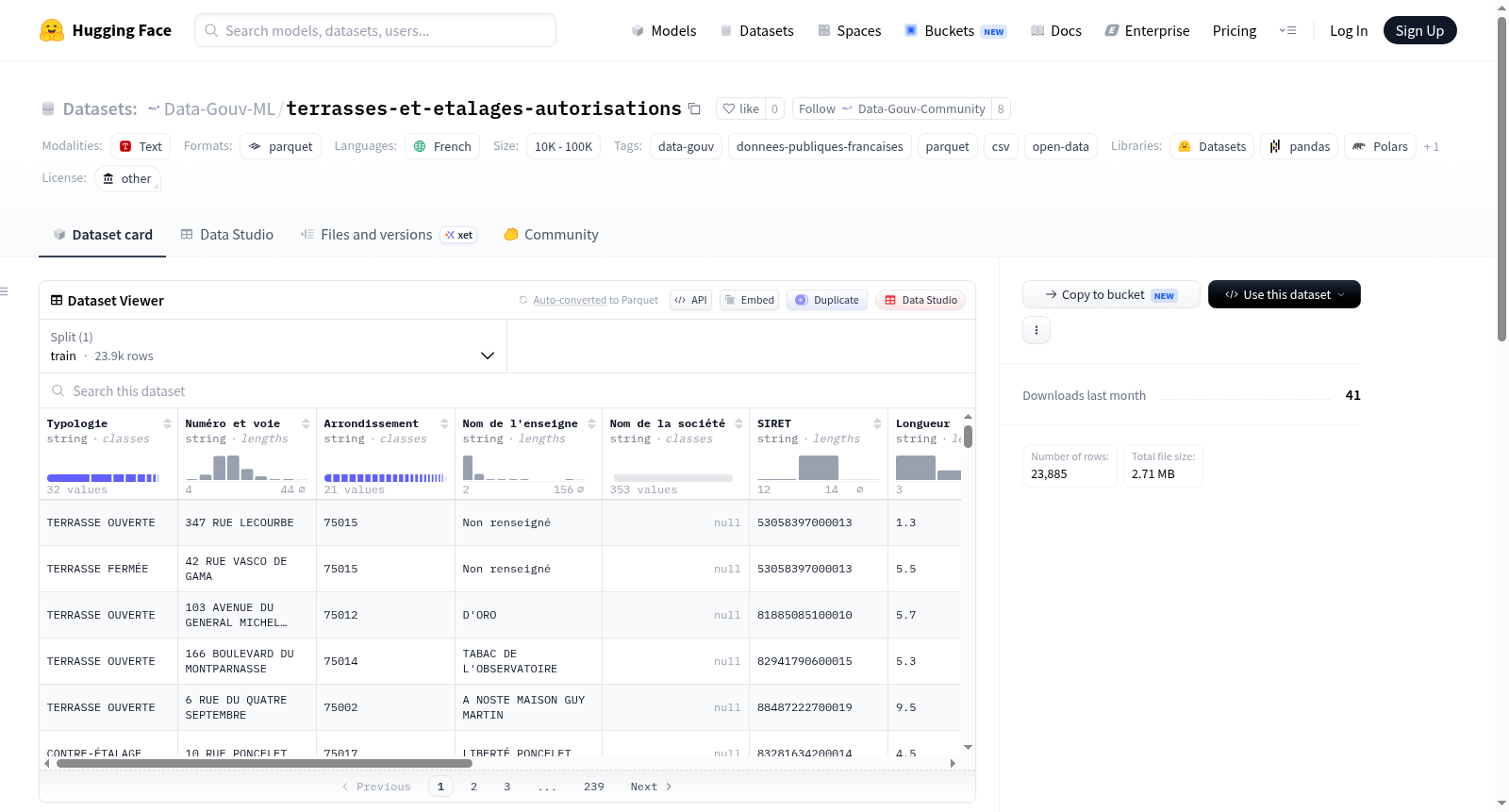This screenshot has height=812, width=1509.
Task: Sort the Arrondissement column
Action: (x=444, y=423)
